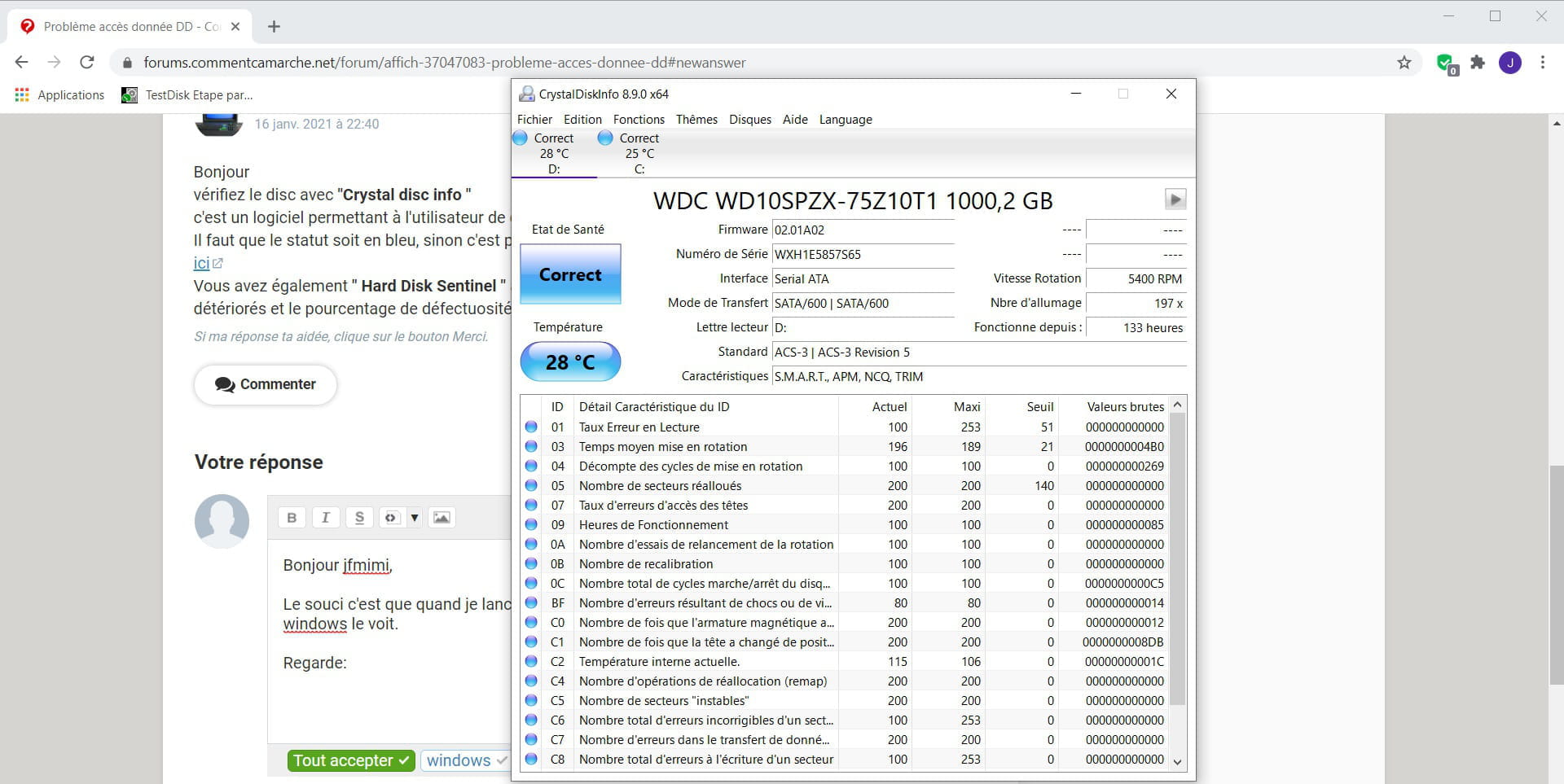Click the strikethrough icon in reply editor
The width and height of the screenshot is (1564, 784).
point(359,518)
